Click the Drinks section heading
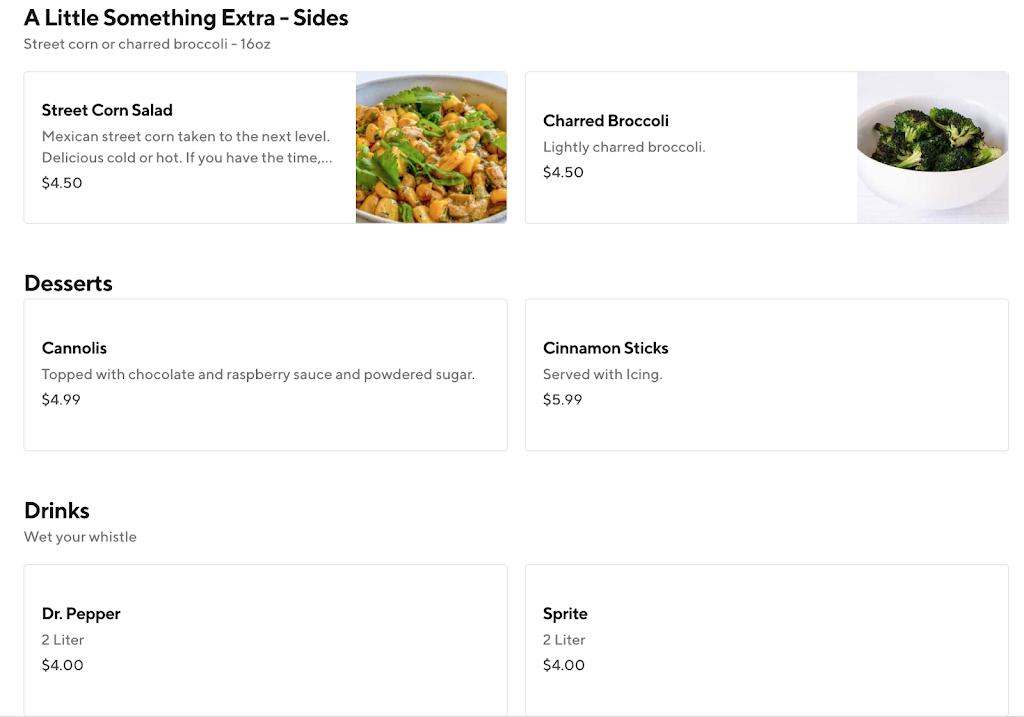The width and height of the screenshot is (1024, 717). [x=57, y=510]
